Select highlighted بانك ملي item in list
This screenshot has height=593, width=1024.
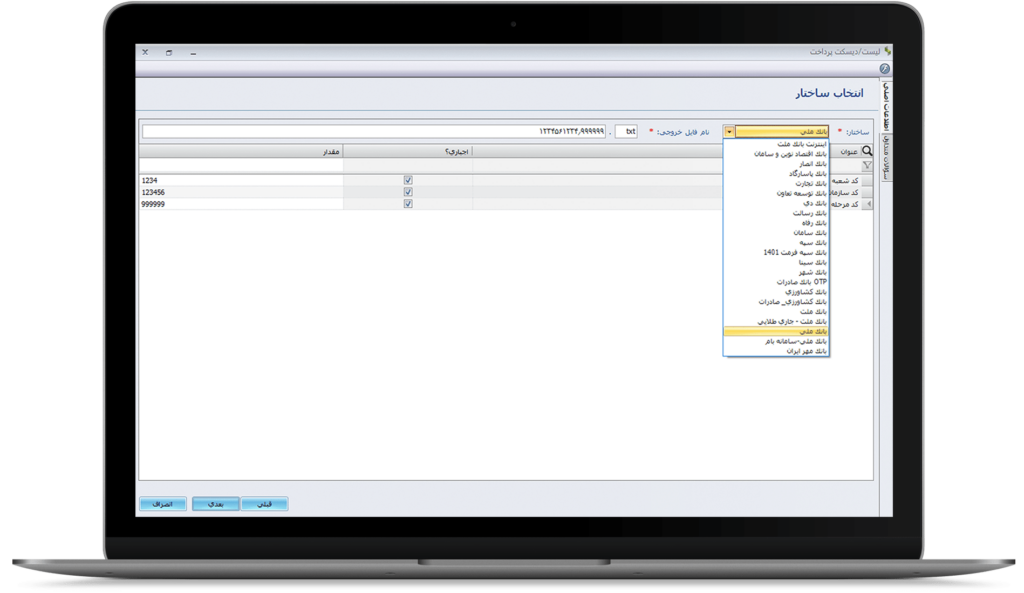[x=776, y=332]
